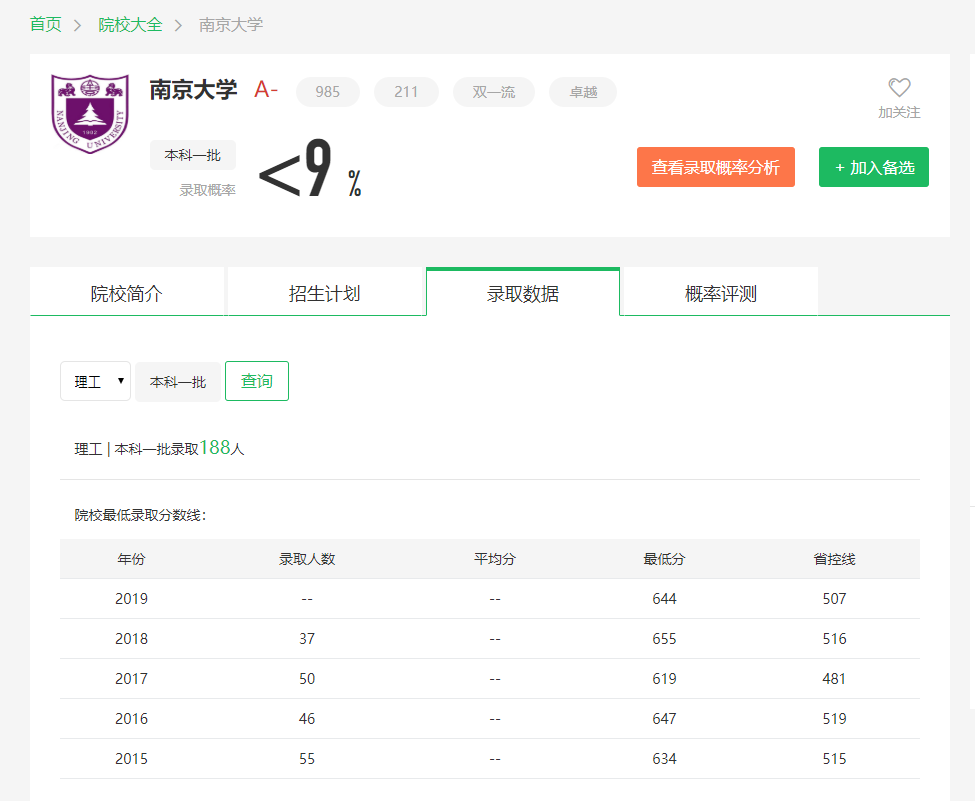
Task: Click the 本科一批 badge beside the admission probability
Action: [193, 155]
